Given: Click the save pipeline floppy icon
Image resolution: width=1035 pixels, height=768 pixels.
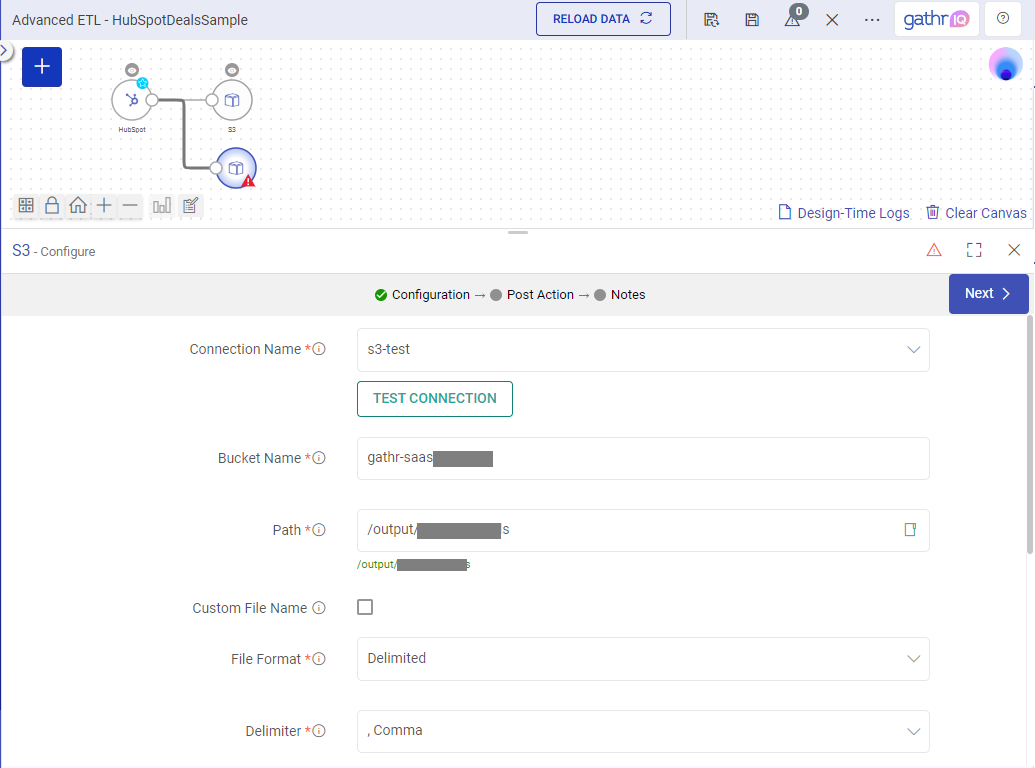Looking at the screenshot, I should (x=752, y=20).
